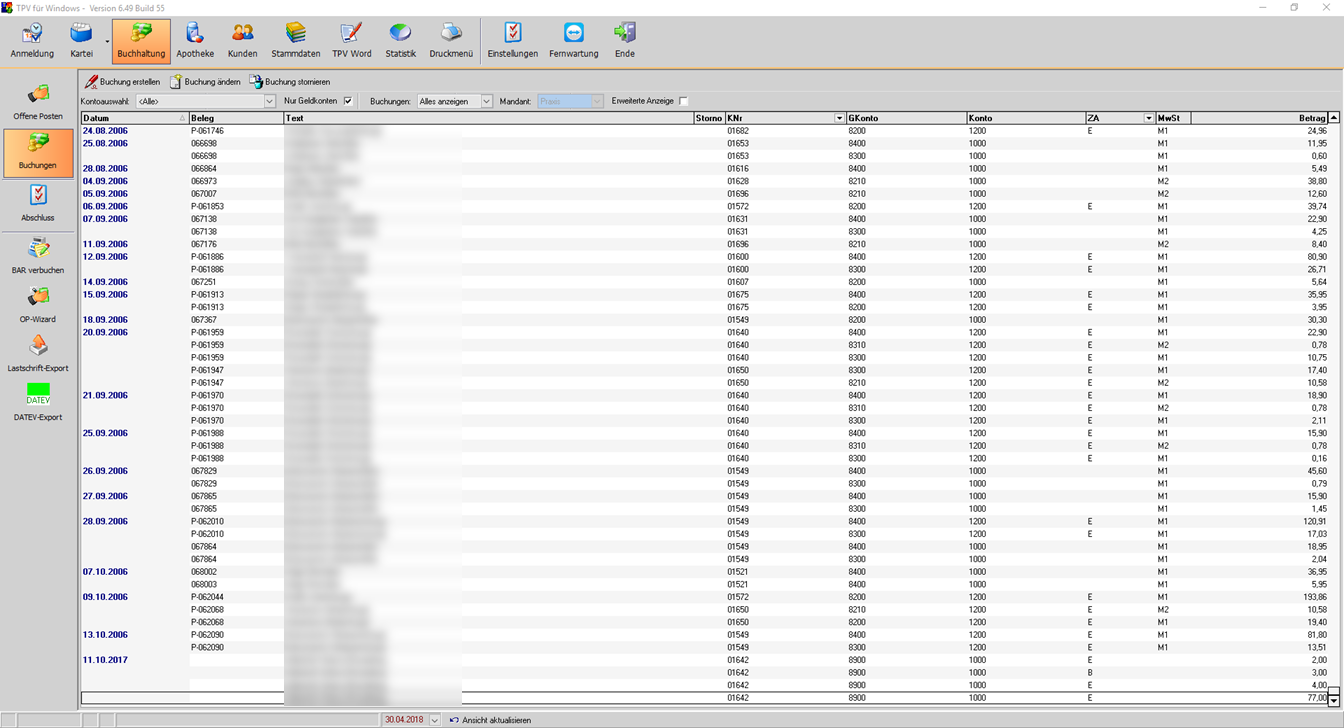Click Buchung erstellen button
Screen dimensions: 1344x728
click(x=122, y=82)
